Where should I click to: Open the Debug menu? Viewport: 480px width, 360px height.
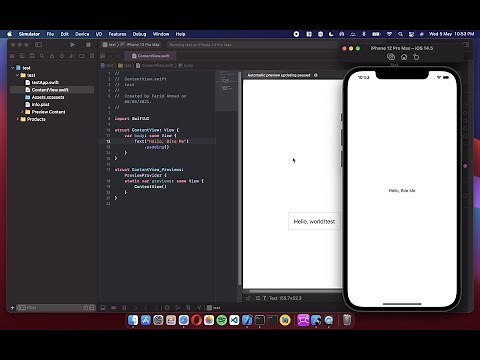(139, 34)
